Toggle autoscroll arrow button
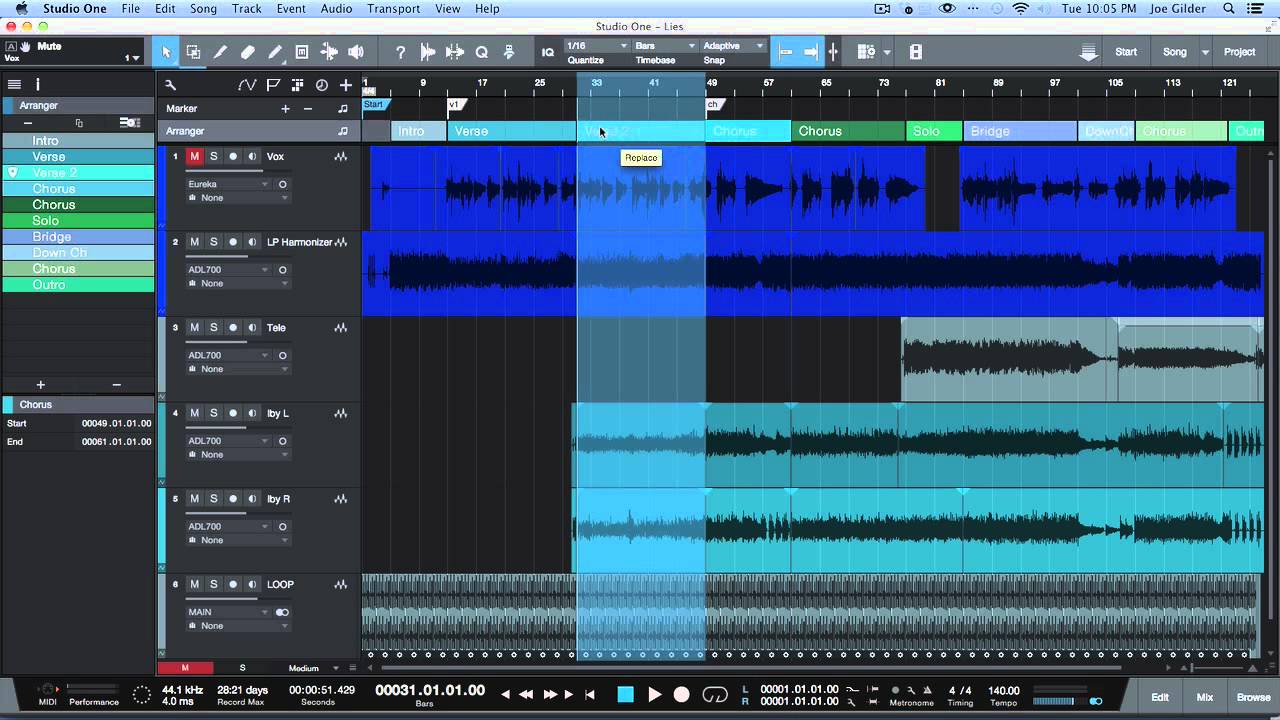Image resolution: width=1280 pixels, height=720 pixels. tap(810, 52)
